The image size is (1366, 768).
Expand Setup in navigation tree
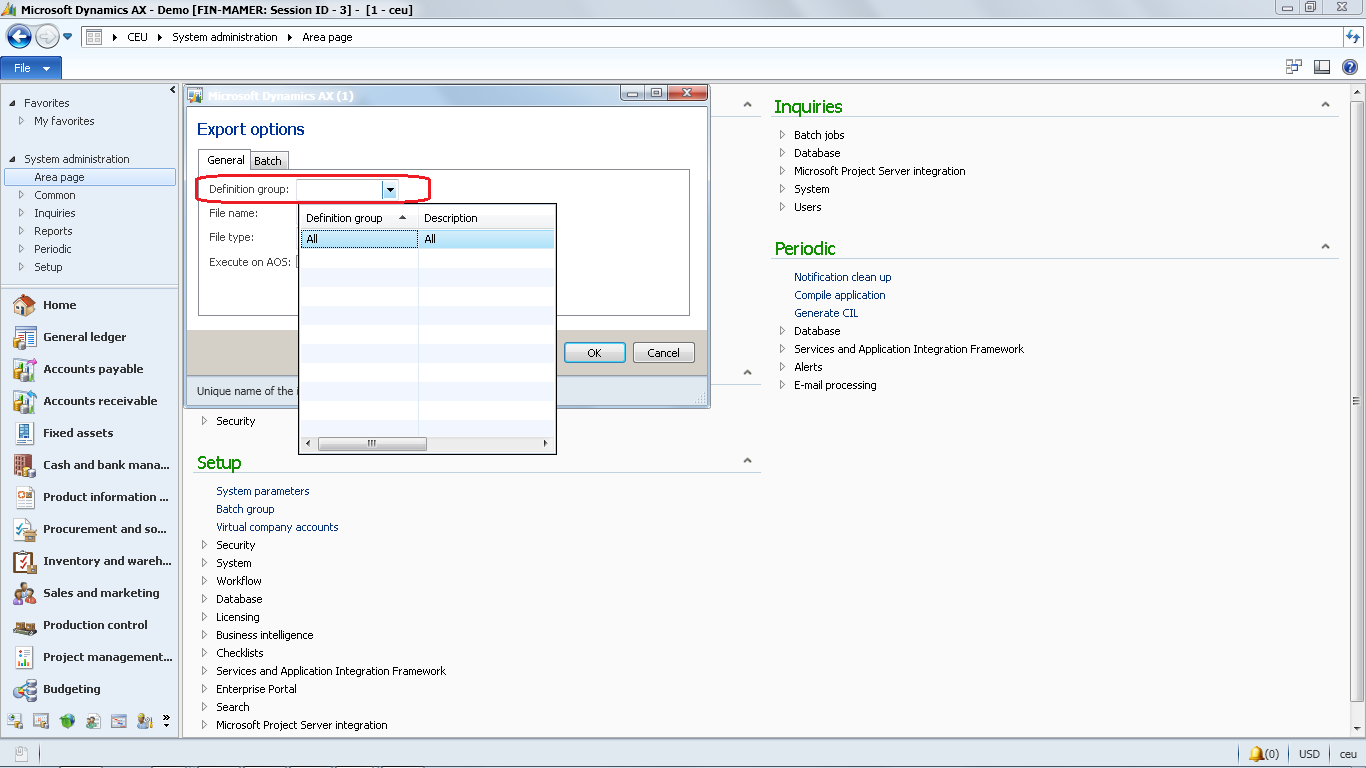click(22, 267)
